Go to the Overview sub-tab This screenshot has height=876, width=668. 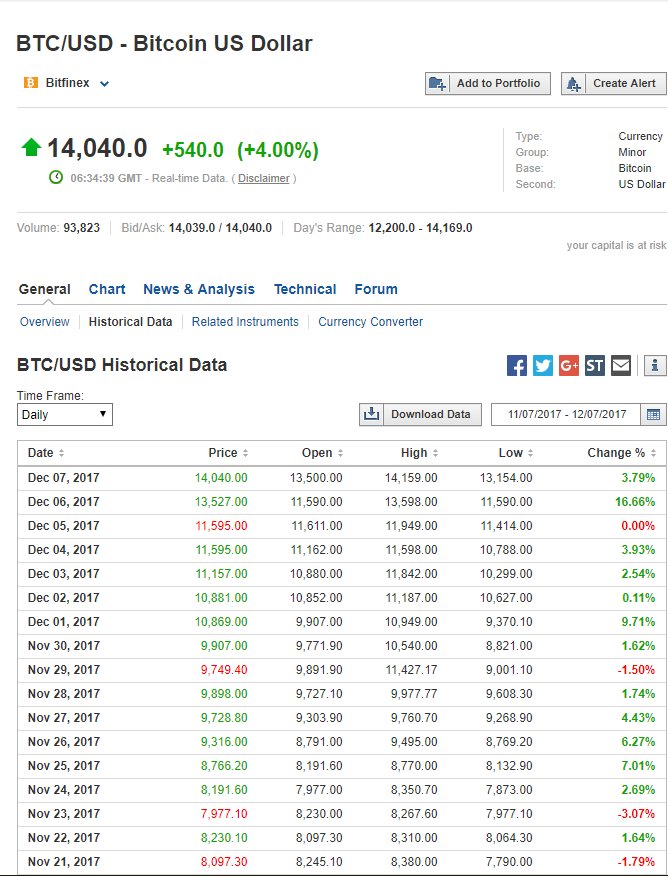pos(45,322)
